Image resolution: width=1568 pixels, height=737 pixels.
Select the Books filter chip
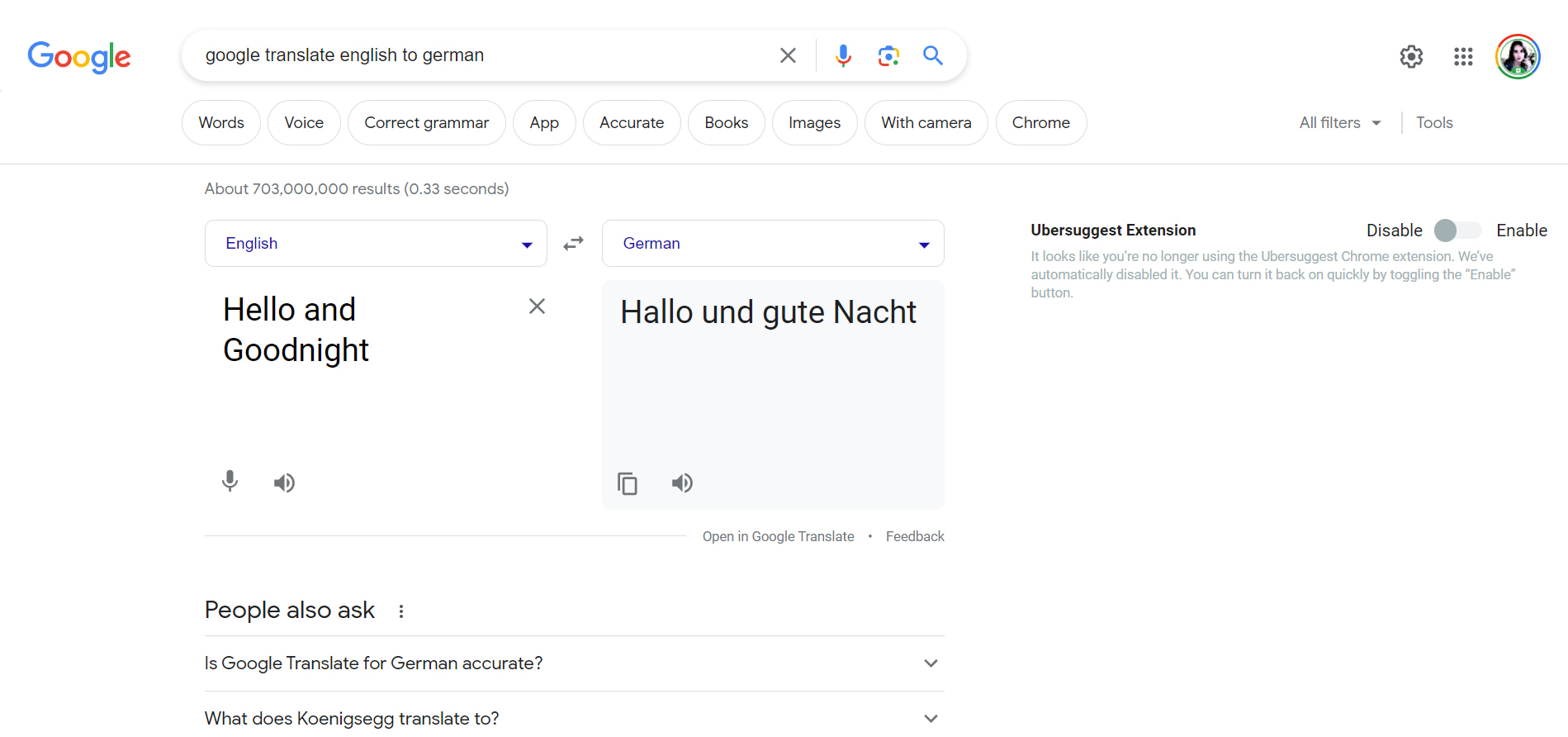727,123
